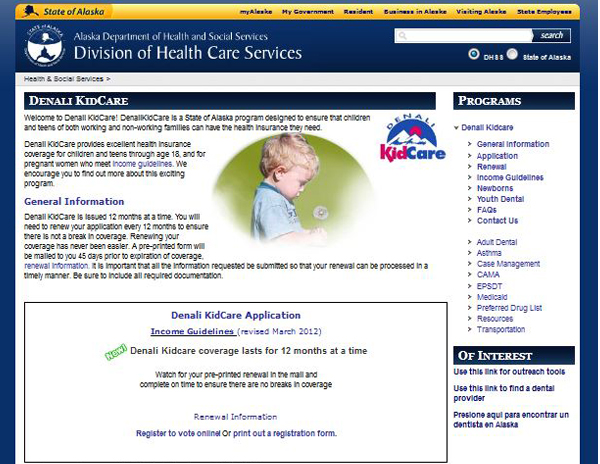Screen dimensions: 600x464
Task: Click the Spanish dentista en Alaska link
Action: coord(511,420)
